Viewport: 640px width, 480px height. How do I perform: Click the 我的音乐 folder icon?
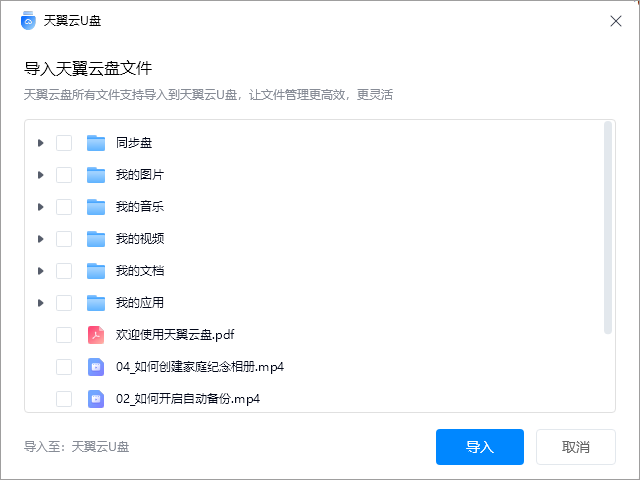[96, 207]
